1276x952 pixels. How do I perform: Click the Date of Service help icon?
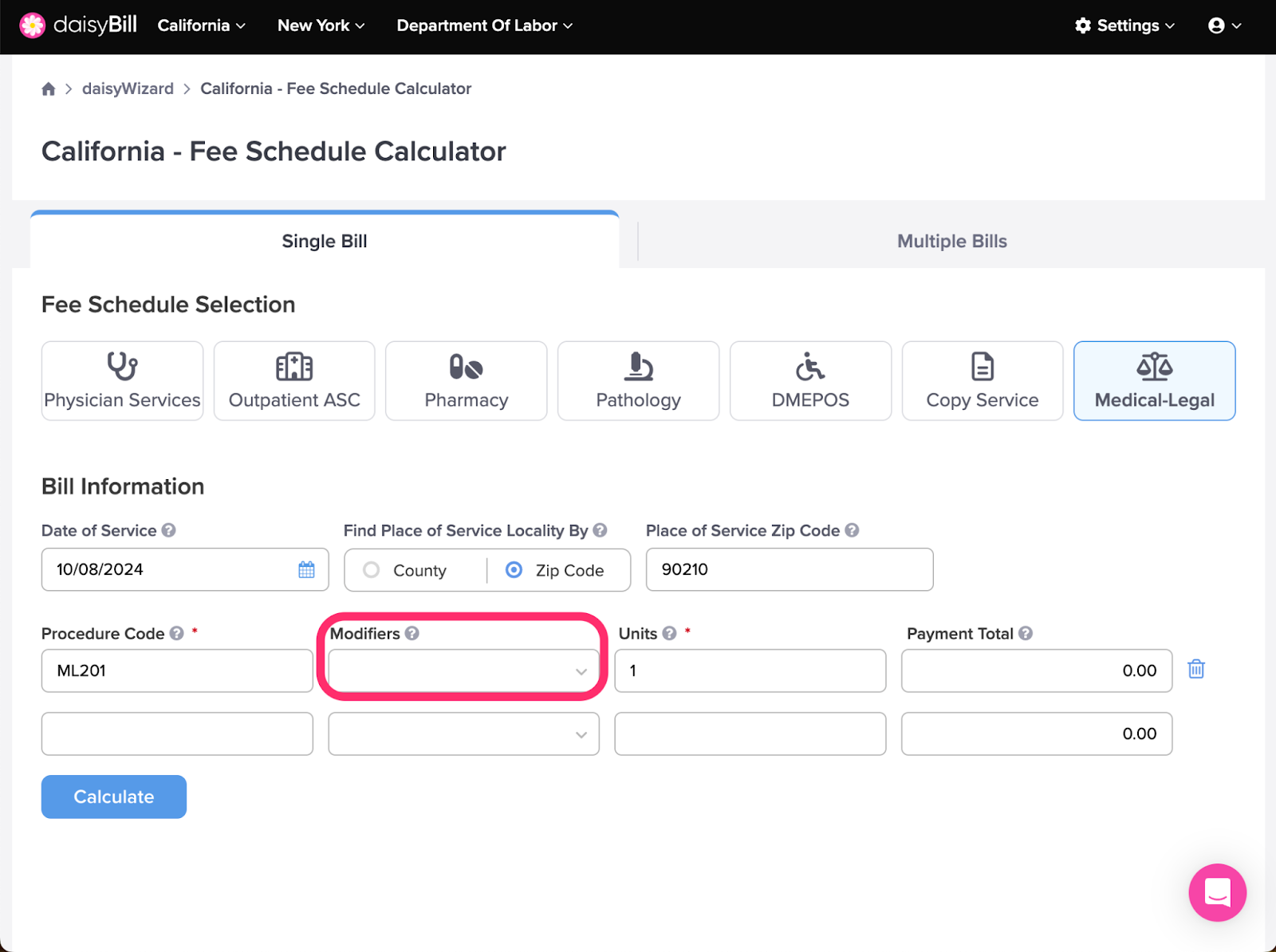click(168, 530)
